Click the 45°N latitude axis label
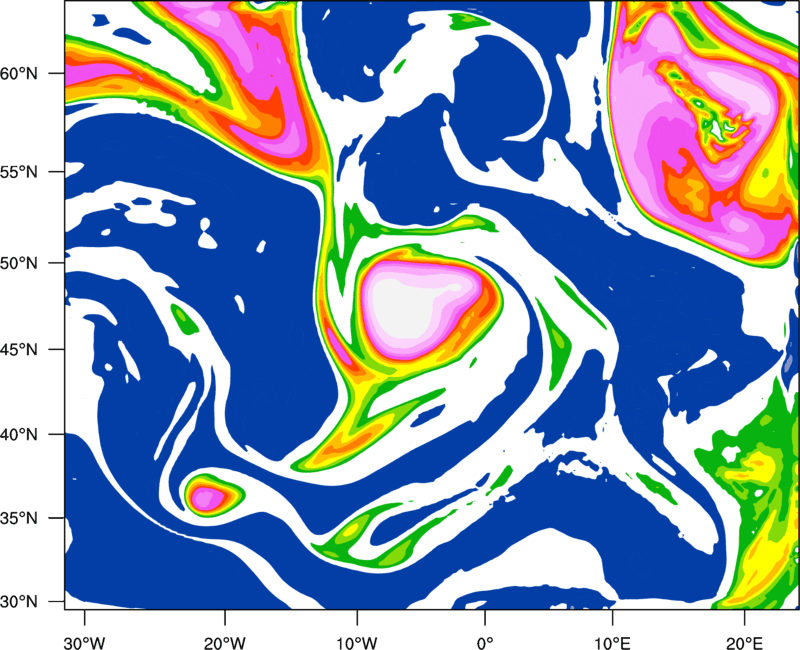Image resolution: width=800 pixels, height=650 pixels. pos(19,350)
